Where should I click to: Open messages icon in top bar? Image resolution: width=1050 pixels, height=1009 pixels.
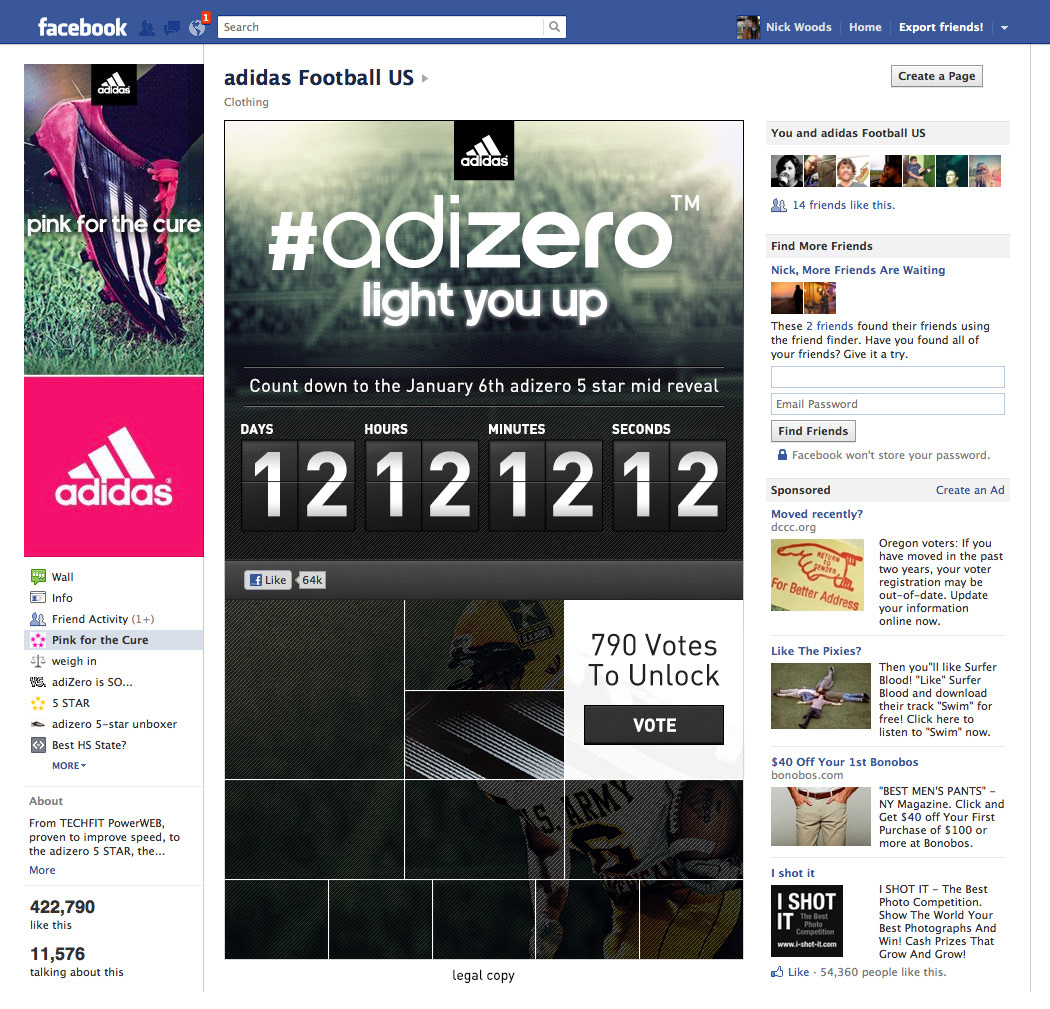pos(172,28)
